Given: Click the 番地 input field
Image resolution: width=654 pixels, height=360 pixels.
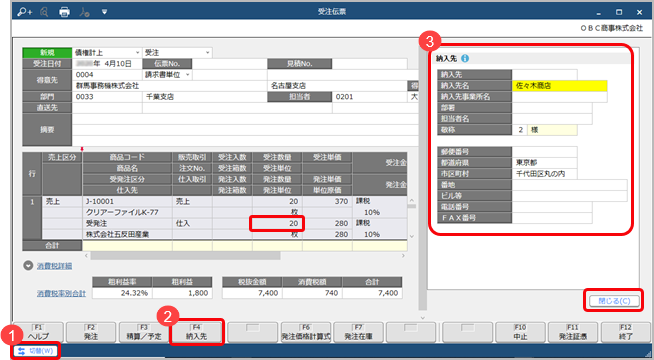Looking at the screenshot, I should pyautogui.click(x=569, y=185).
